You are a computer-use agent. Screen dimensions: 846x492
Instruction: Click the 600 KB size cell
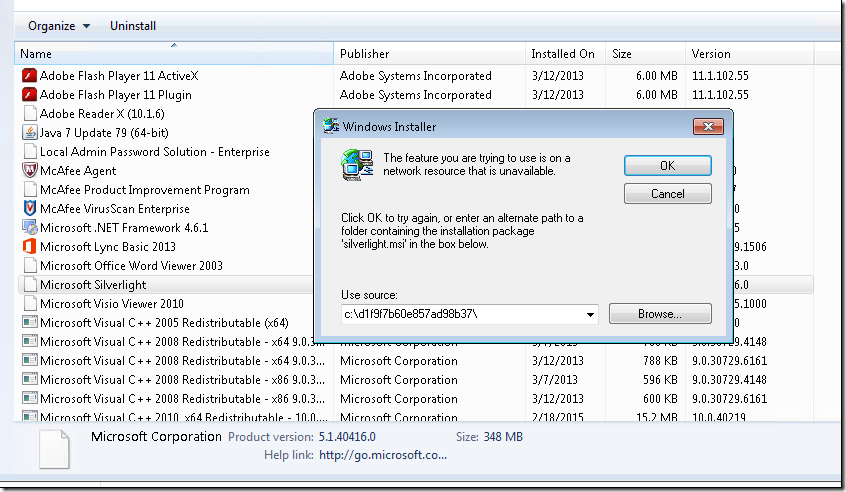point(659,399)
